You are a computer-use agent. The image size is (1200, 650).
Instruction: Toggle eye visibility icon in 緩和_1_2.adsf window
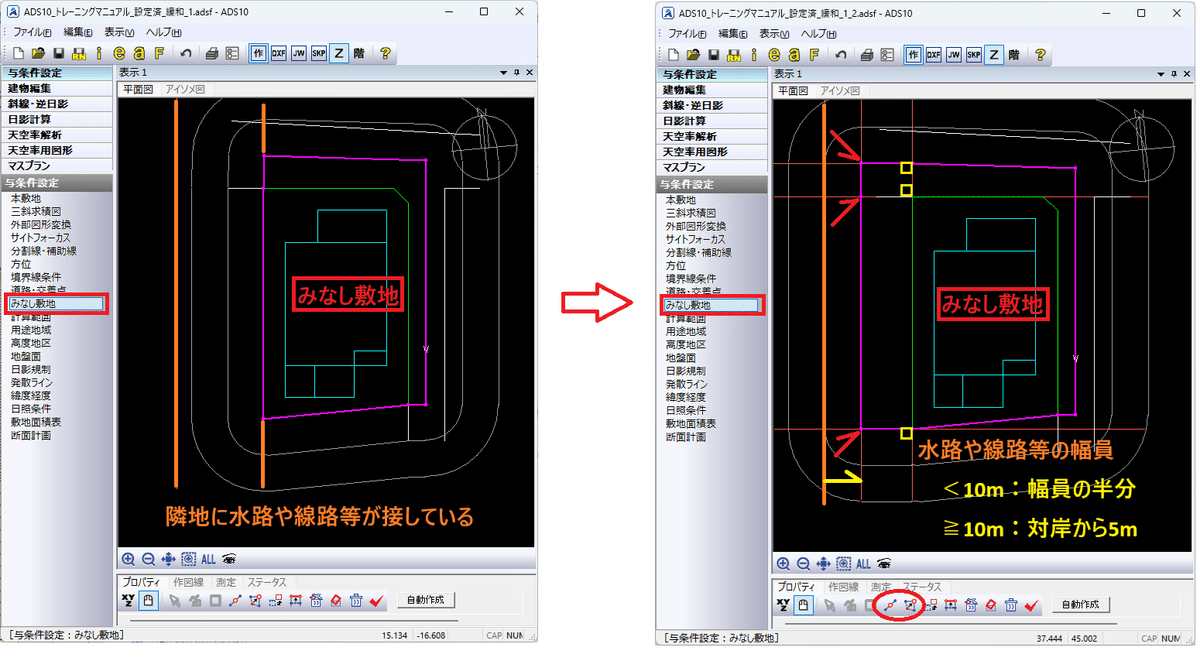tap(885, 564)
